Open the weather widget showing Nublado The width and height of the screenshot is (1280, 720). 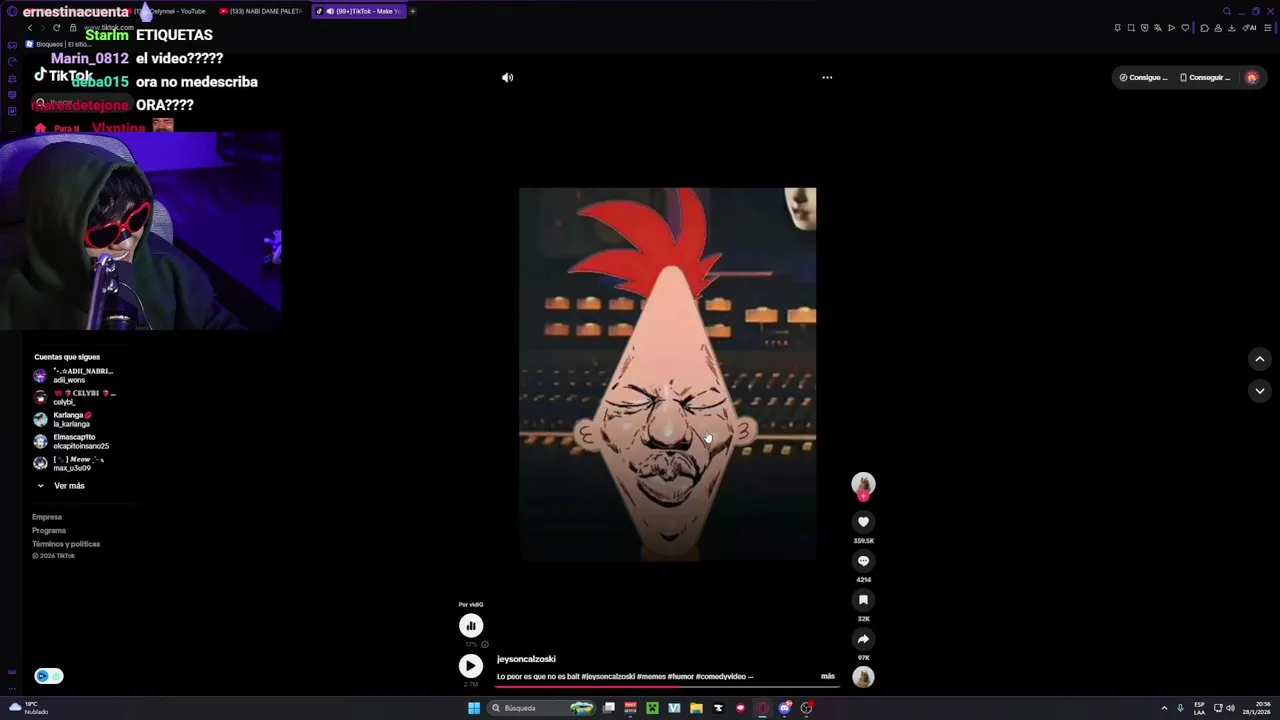tap(28, 708)
